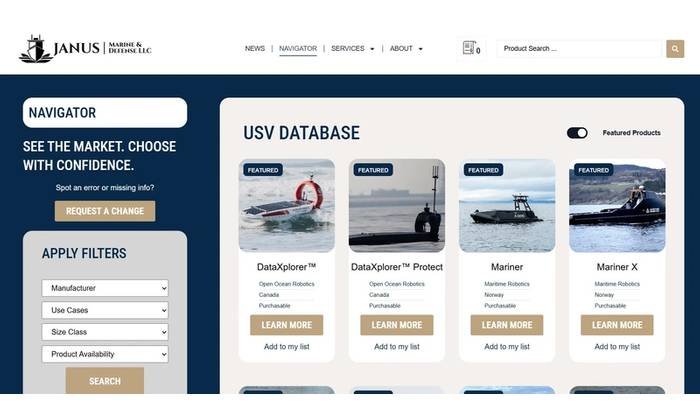Select the Navigator menu item
The height and width of the screenshot is (420, 700).
point(298,48)
